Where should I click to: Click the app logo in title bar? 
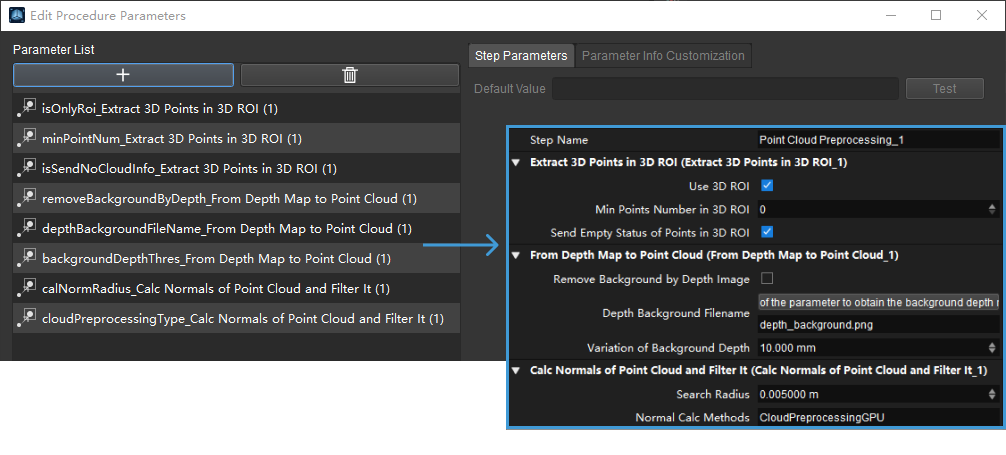pyautogui.click(x=18, y=16)
